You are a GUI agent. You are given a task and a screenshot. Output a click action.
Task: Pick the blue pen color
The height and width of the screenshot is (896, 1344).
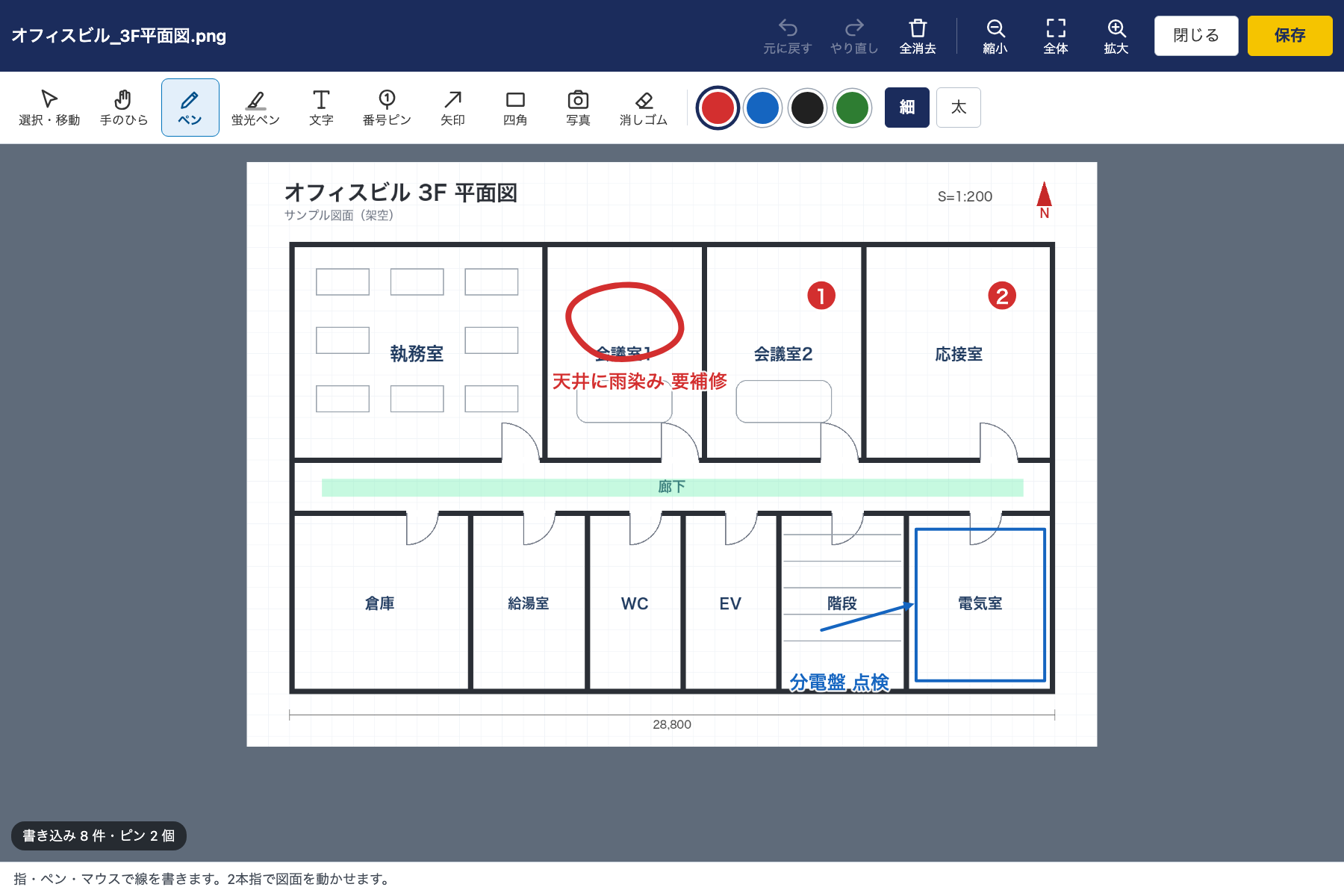pyautogui.click(x=762, y=108)
